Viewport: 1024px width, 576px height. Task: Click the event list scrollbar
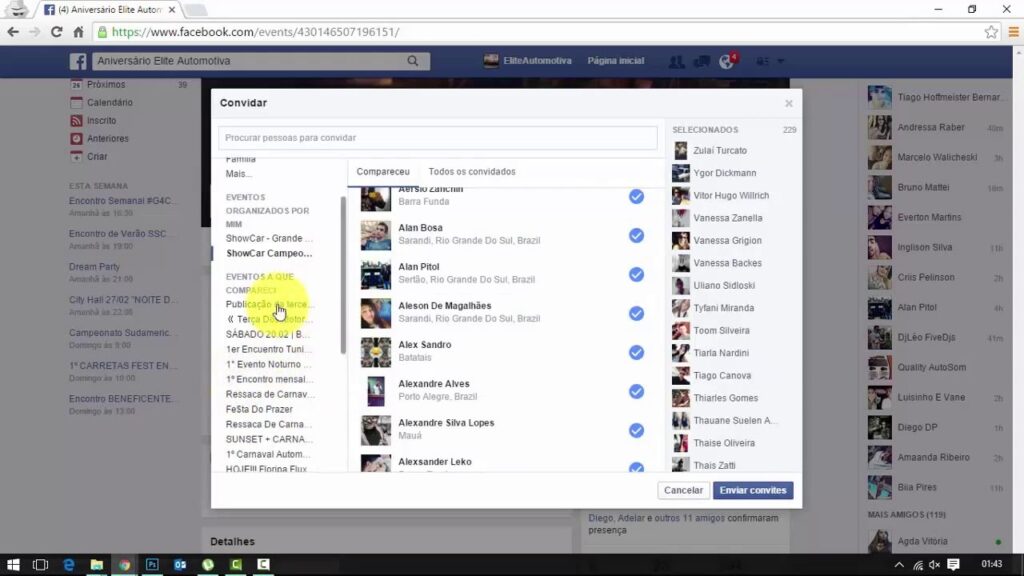(x=344, y=276)
